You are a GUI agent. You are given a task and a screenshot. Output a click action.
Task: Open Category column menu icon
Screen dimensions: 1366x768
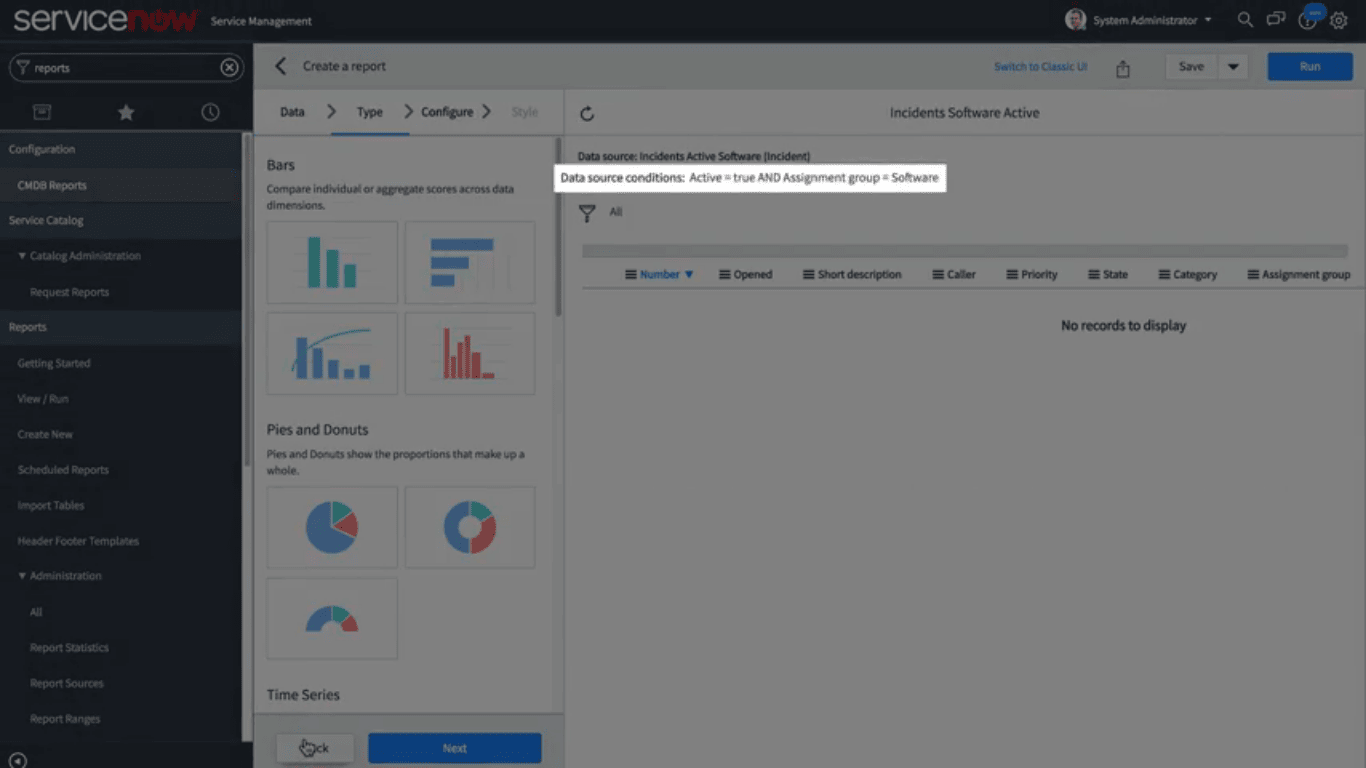tap(1164, 274)
